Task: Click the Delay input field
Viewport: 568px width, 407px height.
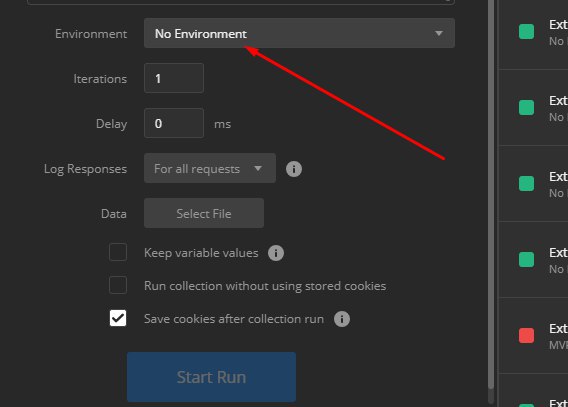Action: click(174, 123)
